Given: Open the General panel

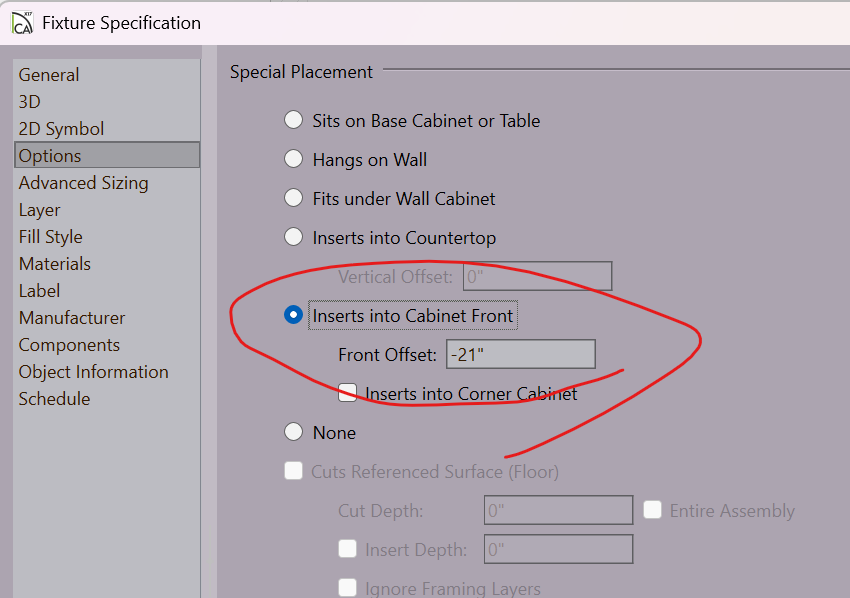Looking at the screenshot, I should click(x=49, y=75).
